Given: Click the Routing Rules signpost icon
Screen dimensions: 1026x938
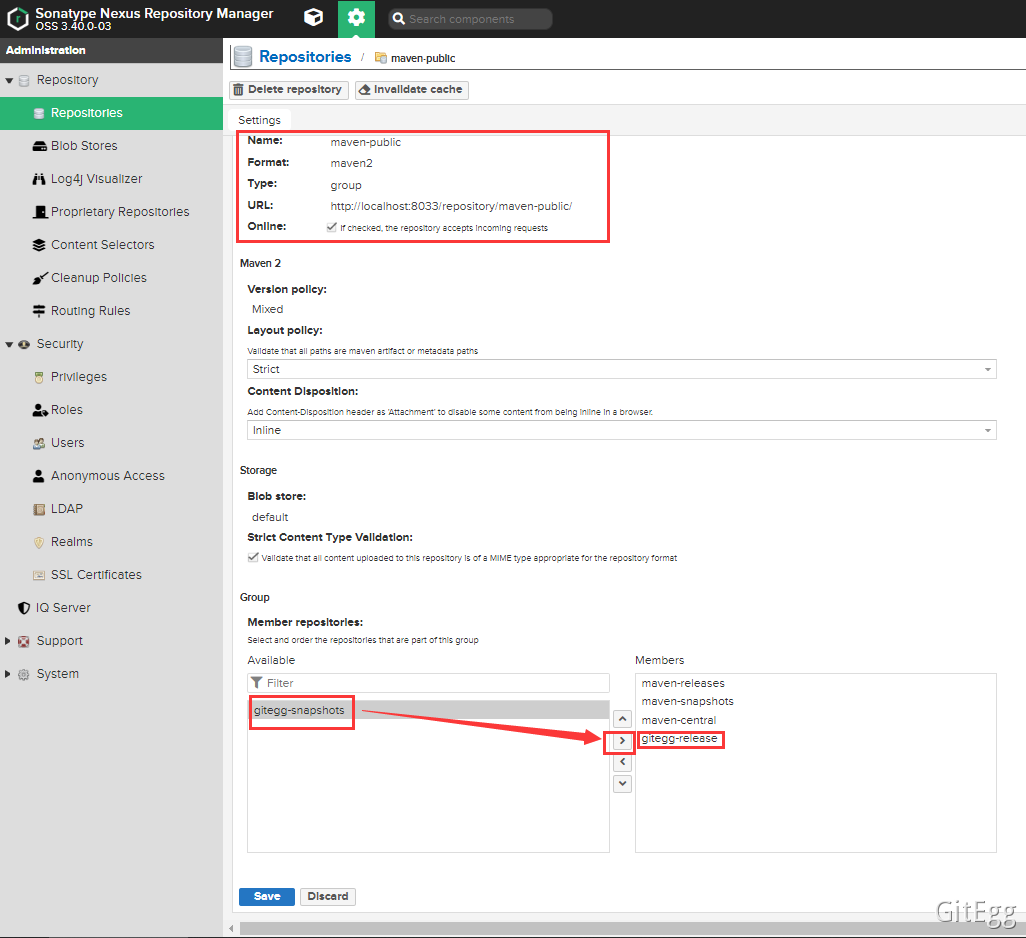Looking at the screenshot, I should pos(39,311).
